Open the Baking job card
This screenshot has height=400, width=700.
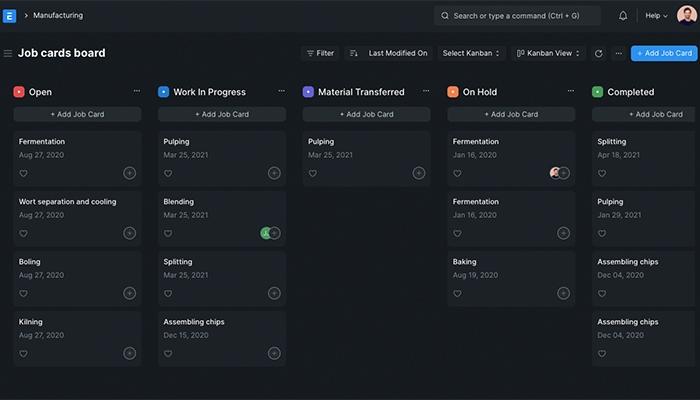(x=511, y=279)
